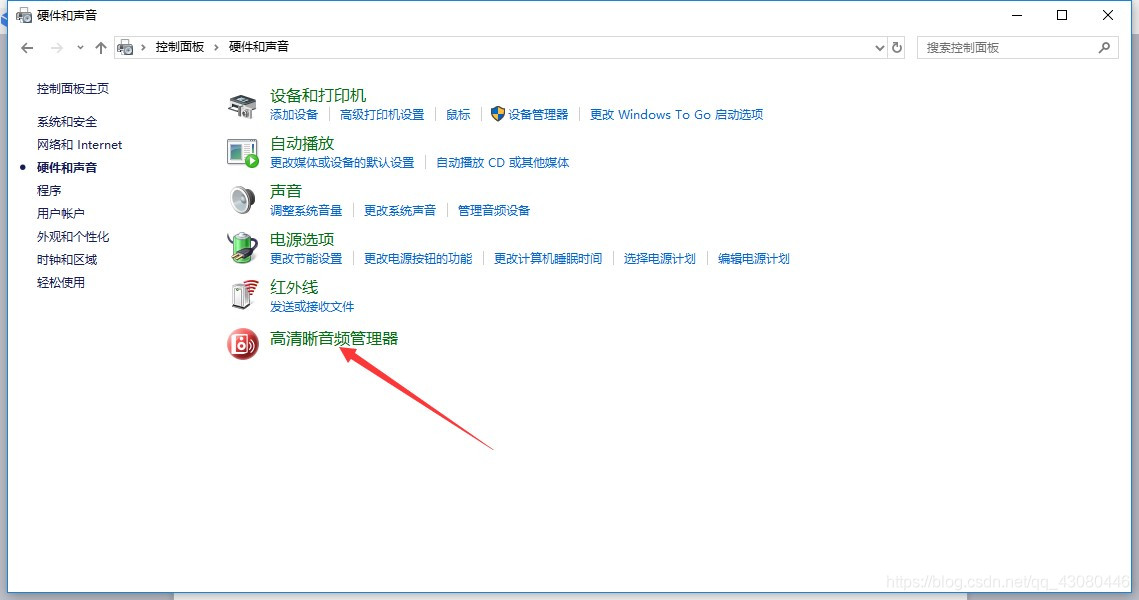Select 轻松使用 in sidebar
Image resolution: width=1139 pixels, height=600 pixels.
[x=60, y=283]
